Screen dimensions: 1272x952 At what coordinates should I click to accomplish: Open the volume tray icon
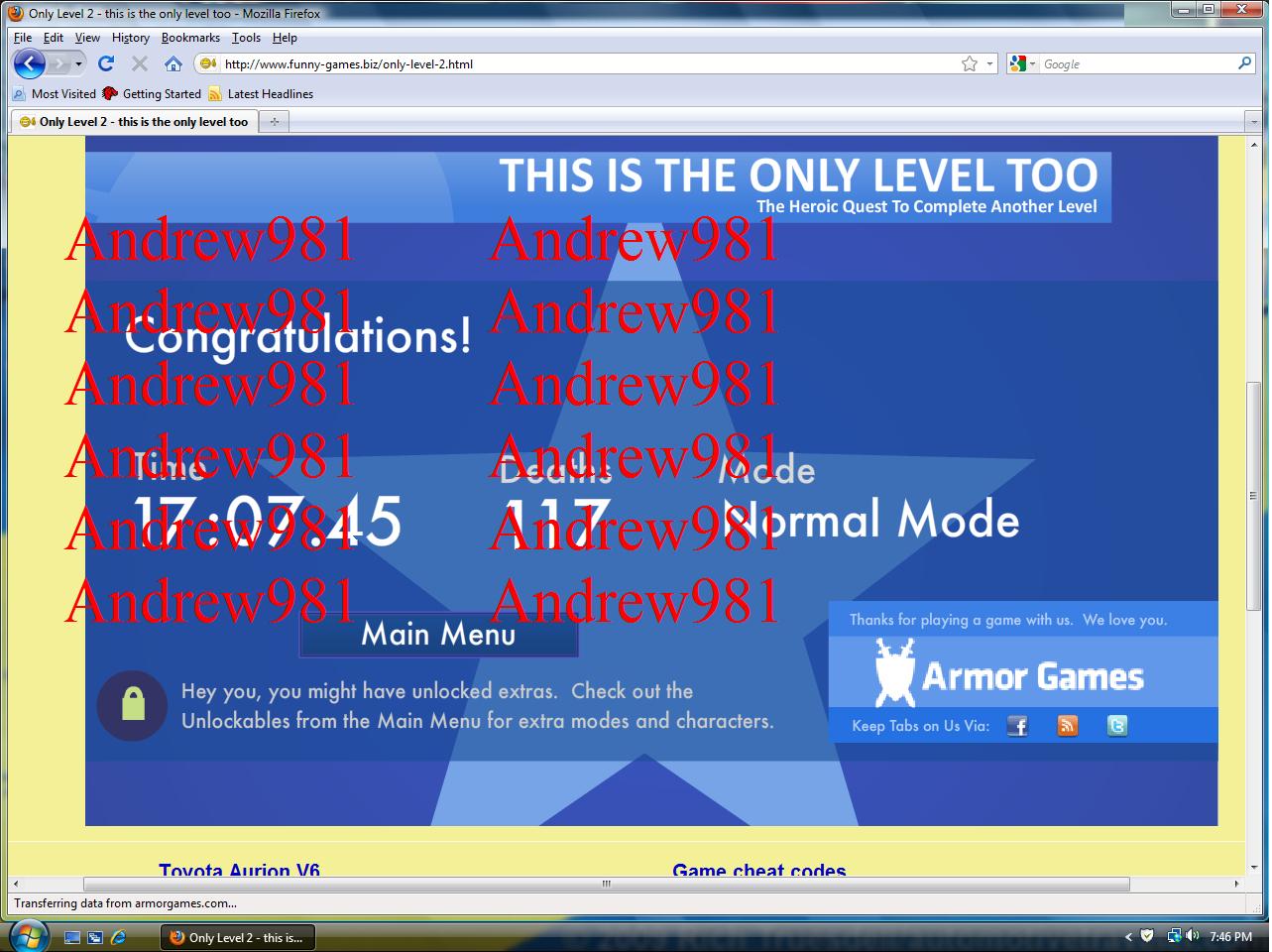1193,936
